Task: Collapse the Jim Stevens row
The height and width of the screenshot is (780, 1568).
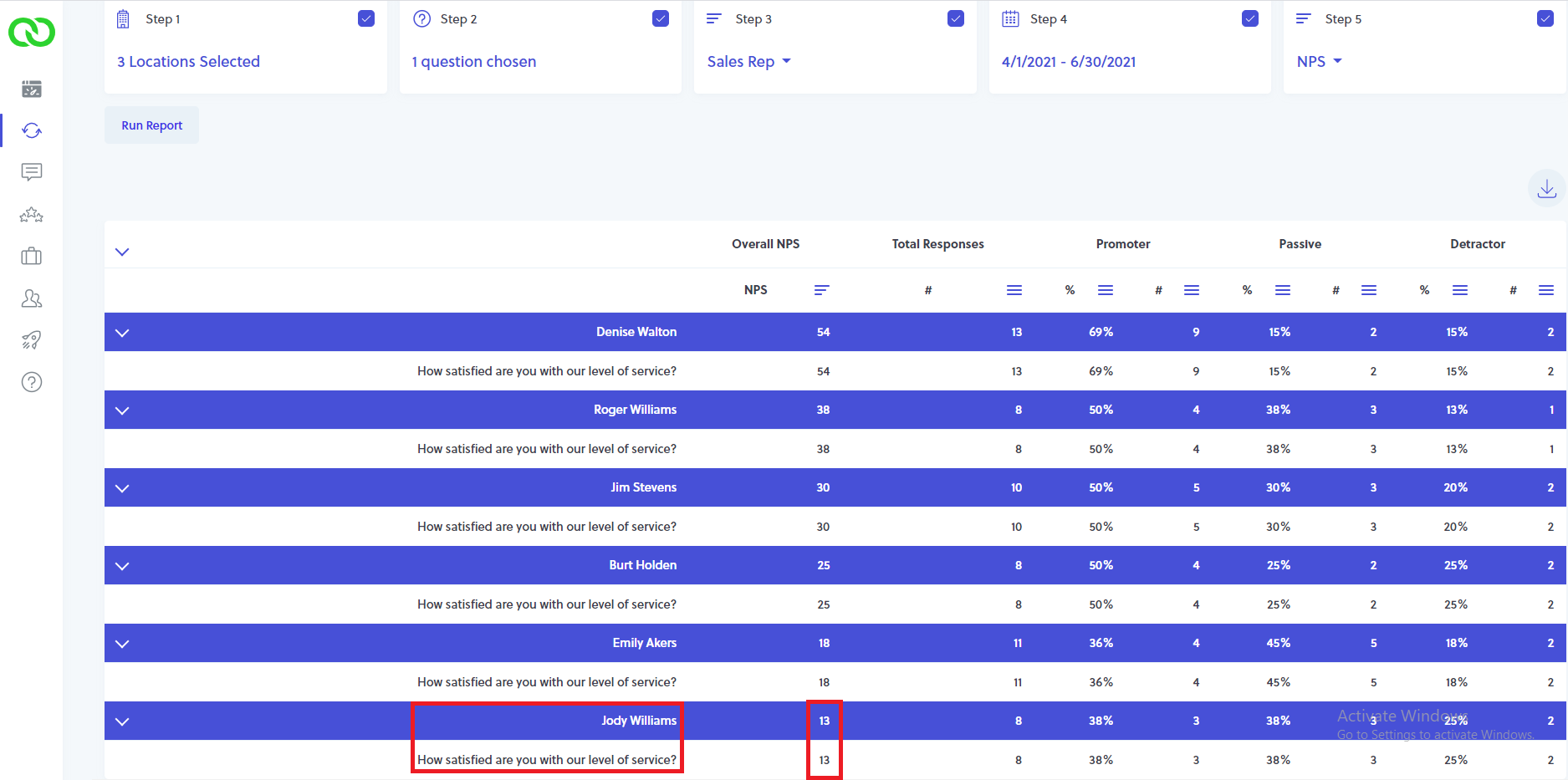Action: point(122,488)
